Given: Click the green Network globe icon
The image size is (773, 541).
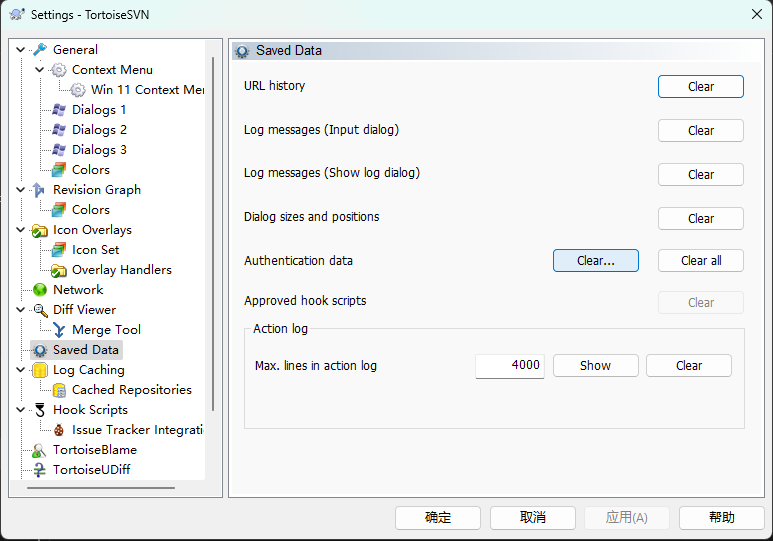Looking at the screenshot, I should (39, 289).
